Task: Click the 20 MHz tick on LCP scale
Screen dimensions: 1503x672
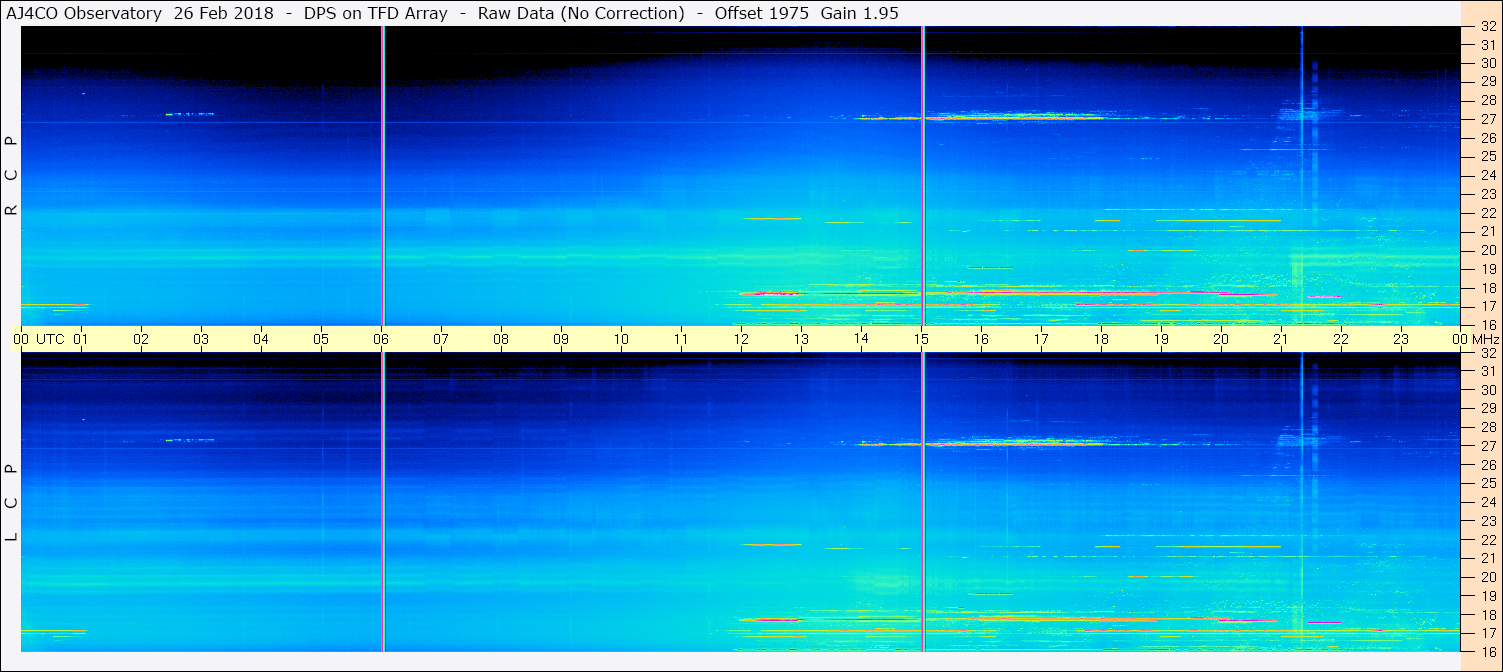Action: coord(1487,577)
